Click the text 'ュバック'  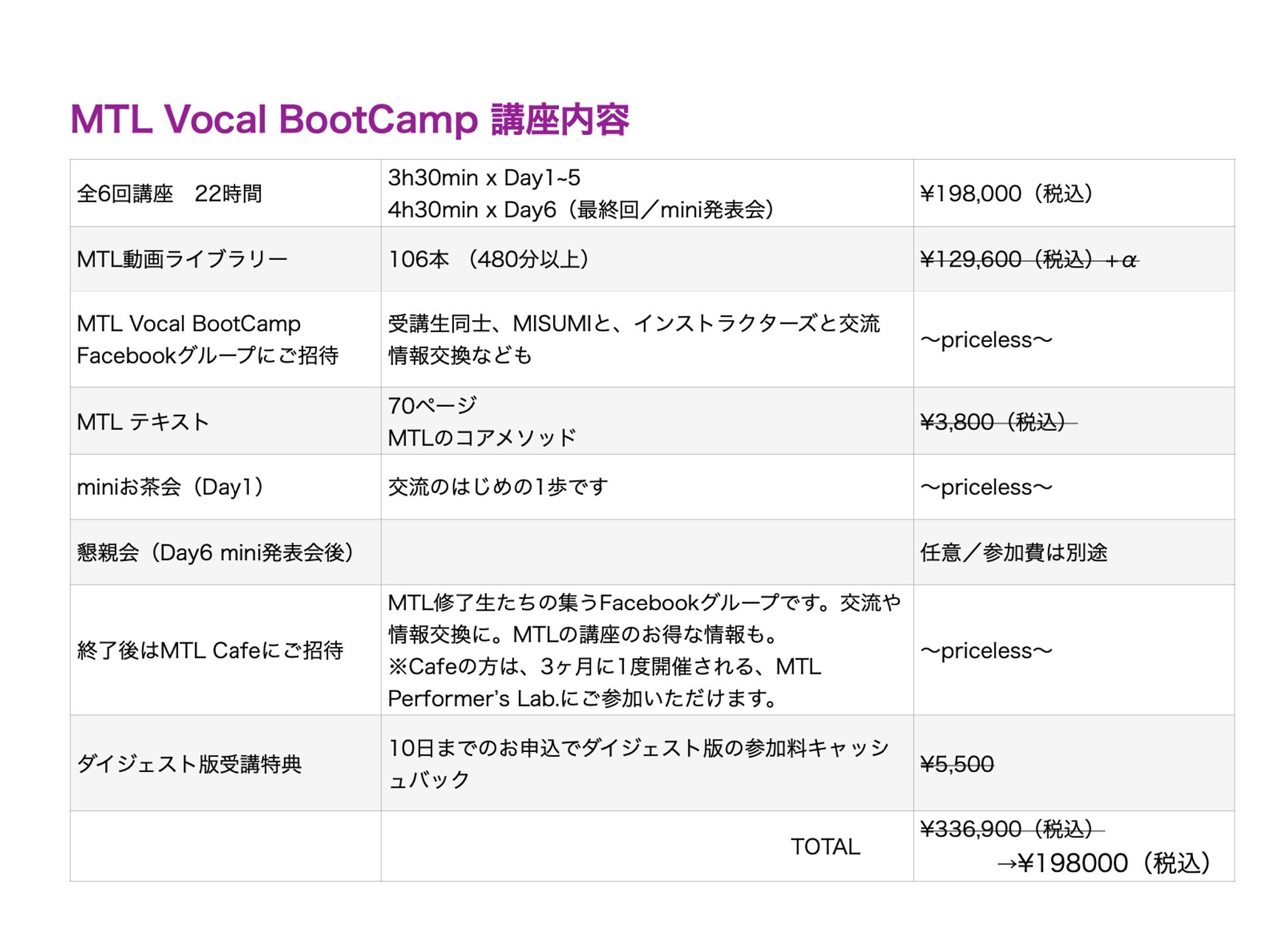[x=428, y=780]
